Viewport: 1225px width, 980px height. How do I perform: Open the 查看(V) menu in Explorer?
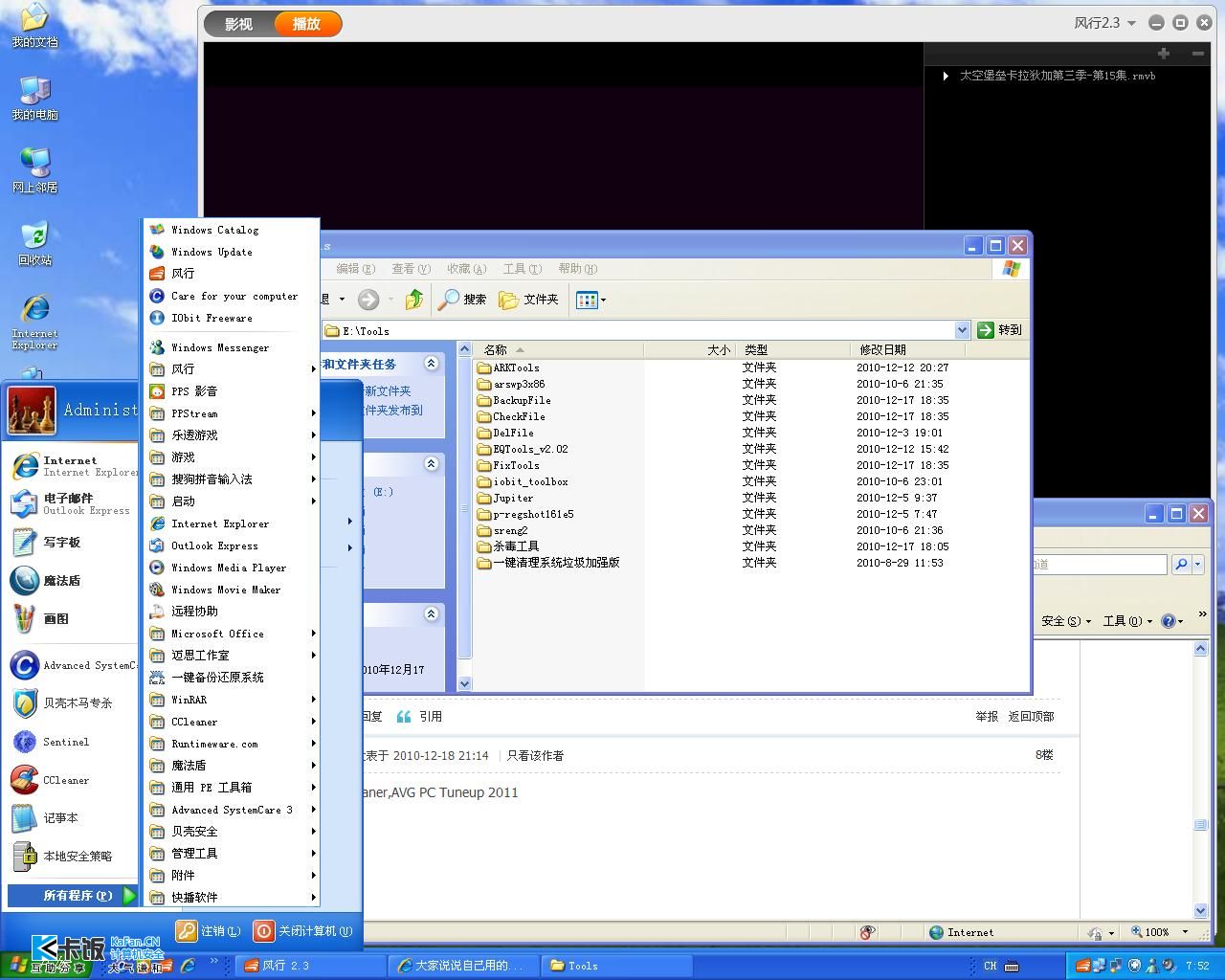pos(411,269)
